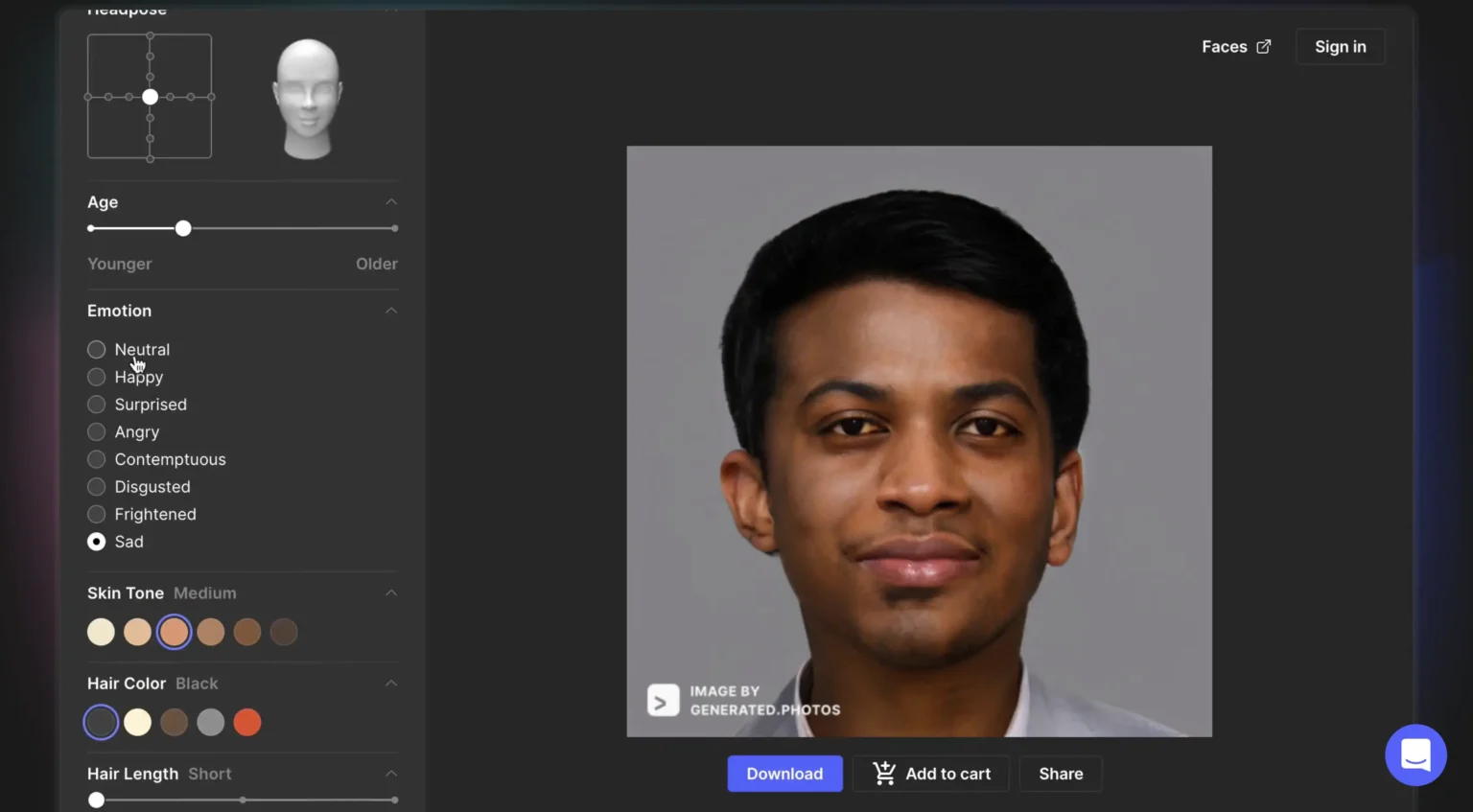Open the chat support widget

coord(1415,754)
